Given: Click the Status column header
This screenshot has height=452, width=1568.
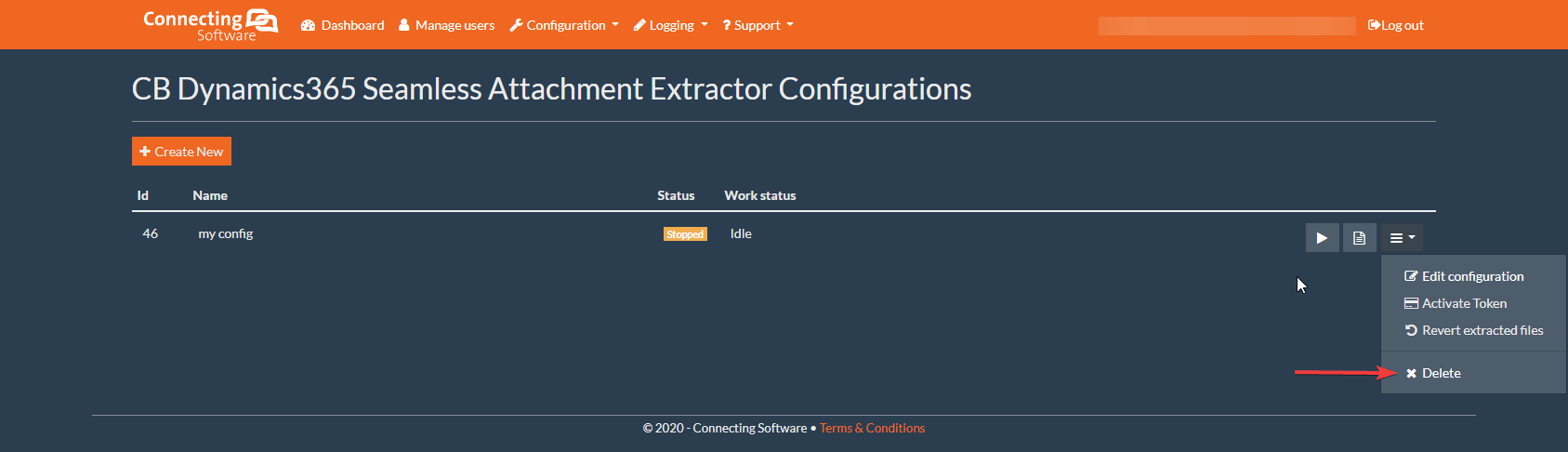Looking at the screenshot, I should tap(676, 195).
